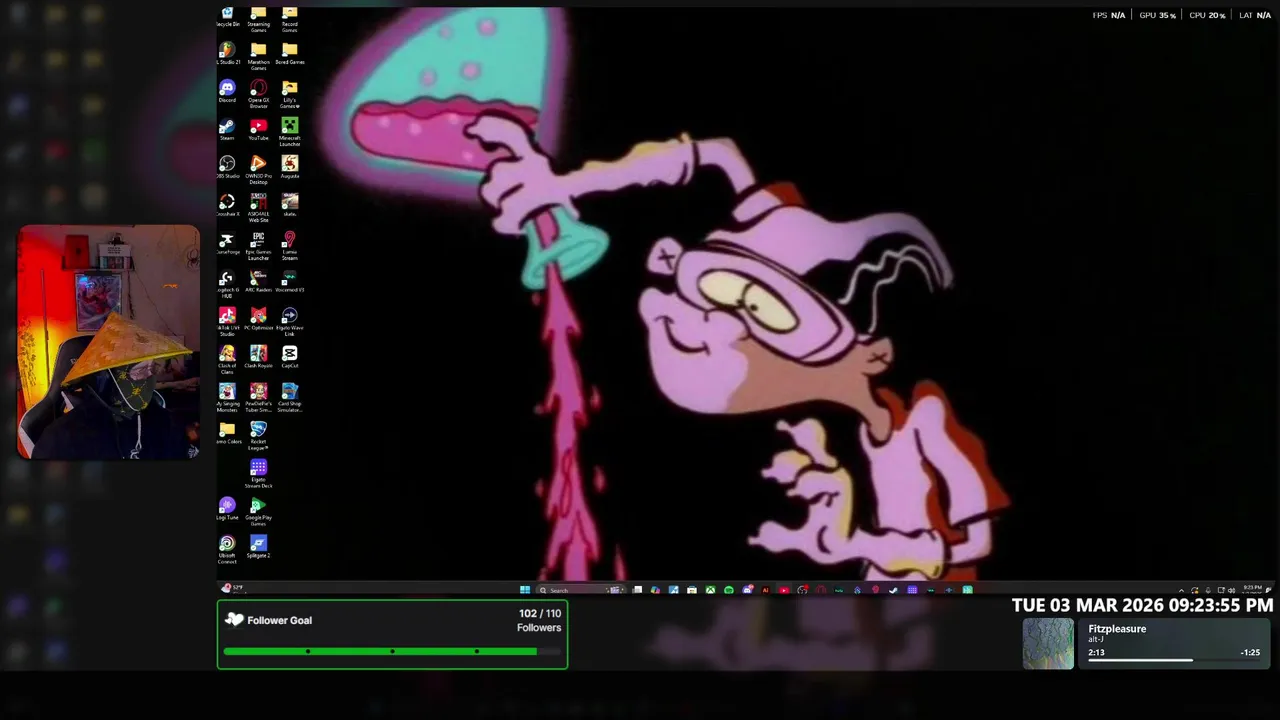1280x720 pixels.
Task: Click the Follower Goal progress bar
Action: 392,652
